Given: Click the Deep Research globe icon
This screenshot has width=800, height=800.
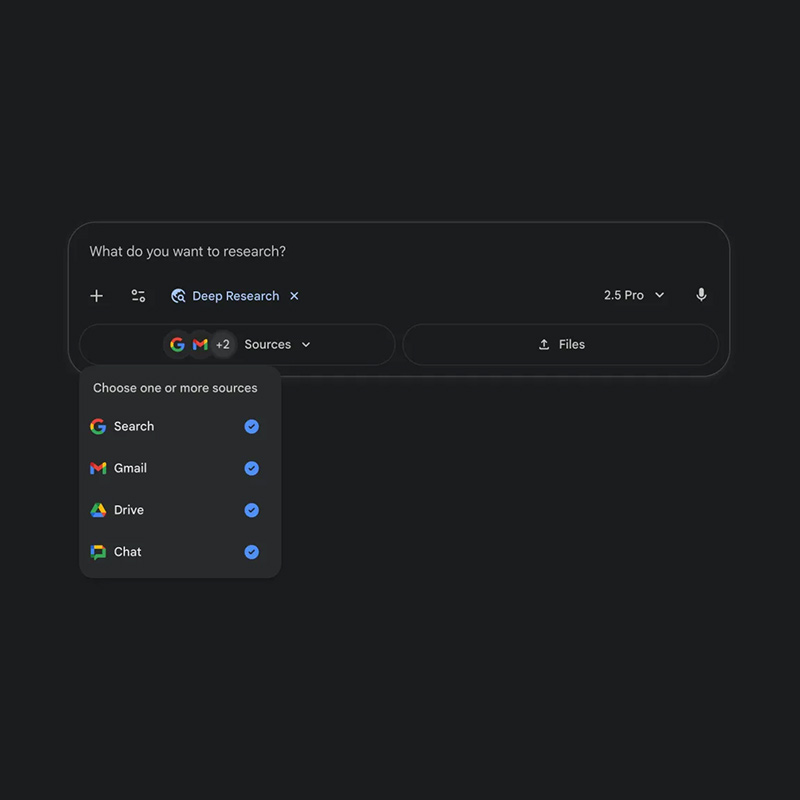Looking at the screenshot, I should 178,296.
